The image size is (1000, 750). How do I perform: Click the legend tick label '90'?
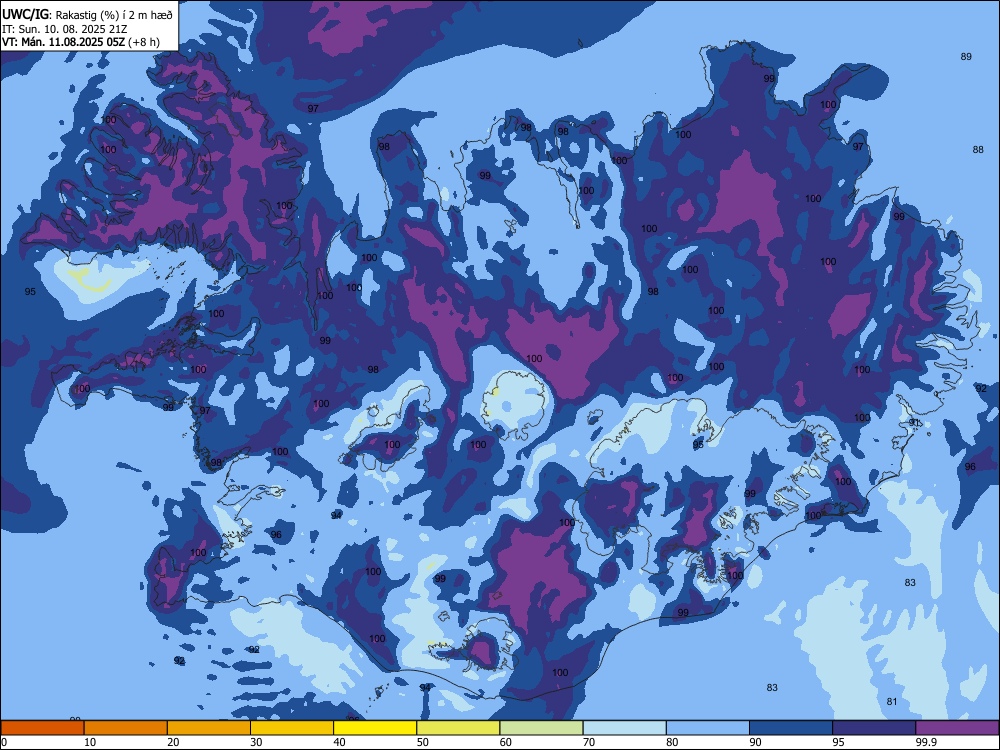[755, 742]
